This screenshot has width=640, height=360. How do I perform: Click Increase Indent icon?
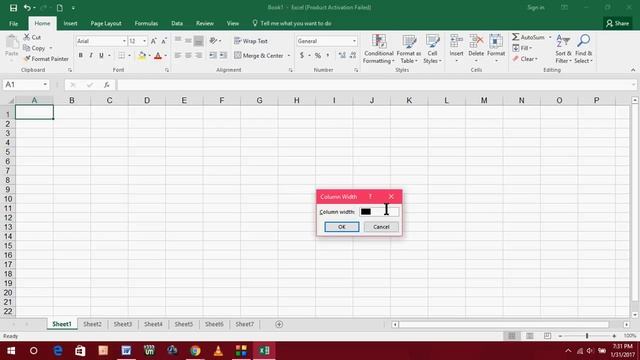tap(223, 55)
